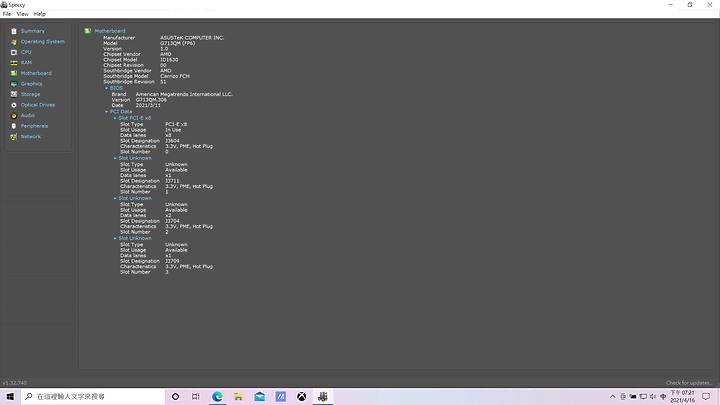Viewport: 720px width, 405px height.
Task: Click the Chipset Model value ID1630
Action: point(169,60)
